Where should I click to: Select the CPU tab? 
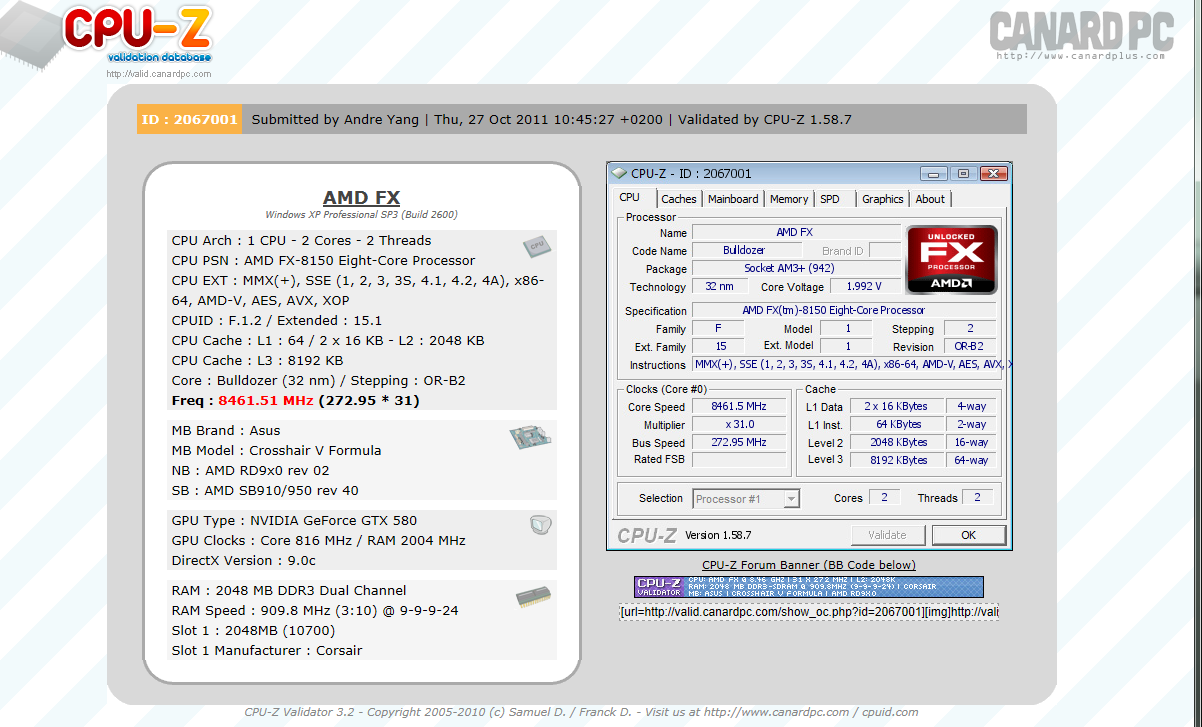[x=630, y=198]
